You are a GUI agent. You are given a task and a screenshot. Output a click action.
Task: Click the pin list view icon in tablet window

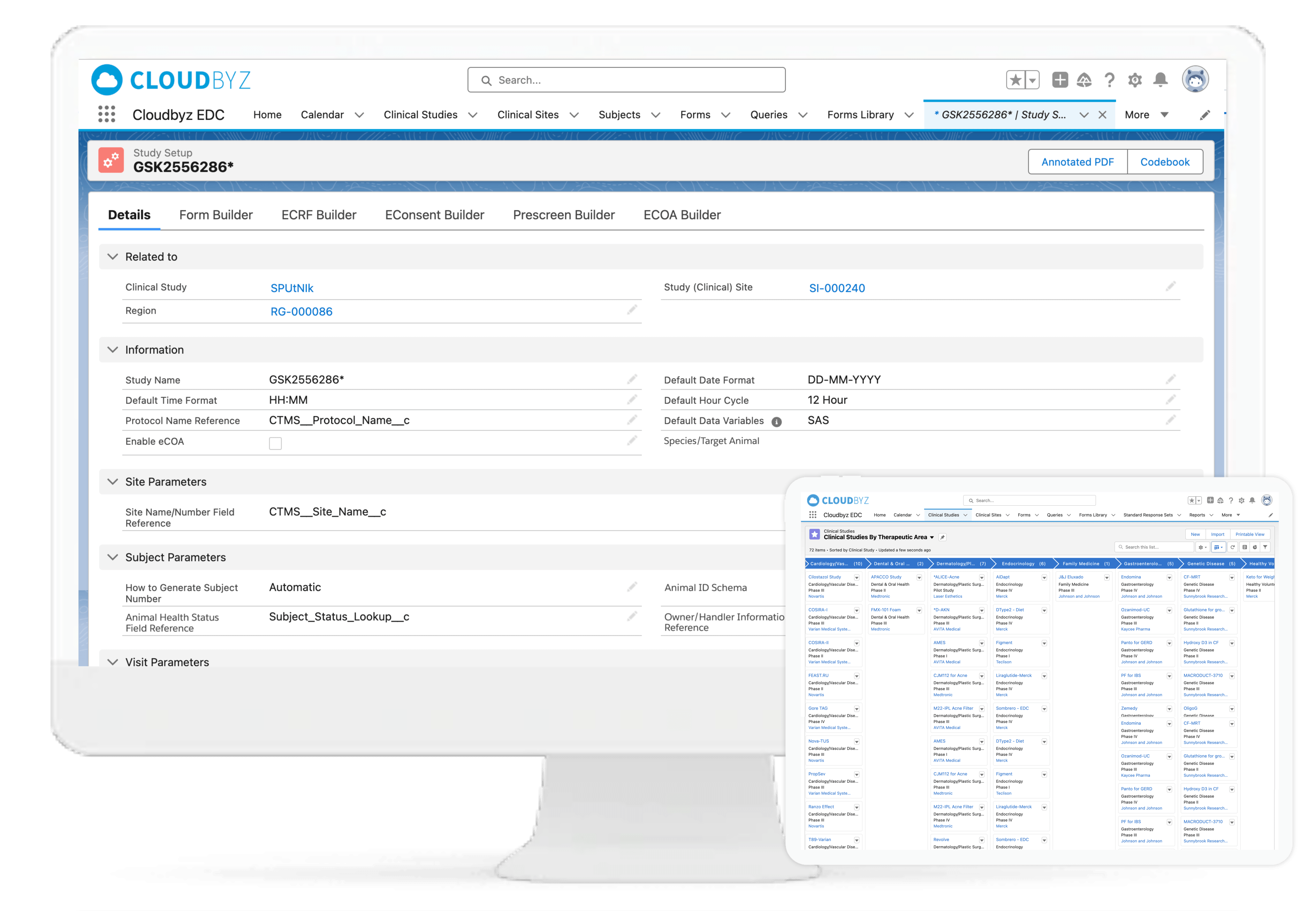pyautogui.click(x=943, y=537)
